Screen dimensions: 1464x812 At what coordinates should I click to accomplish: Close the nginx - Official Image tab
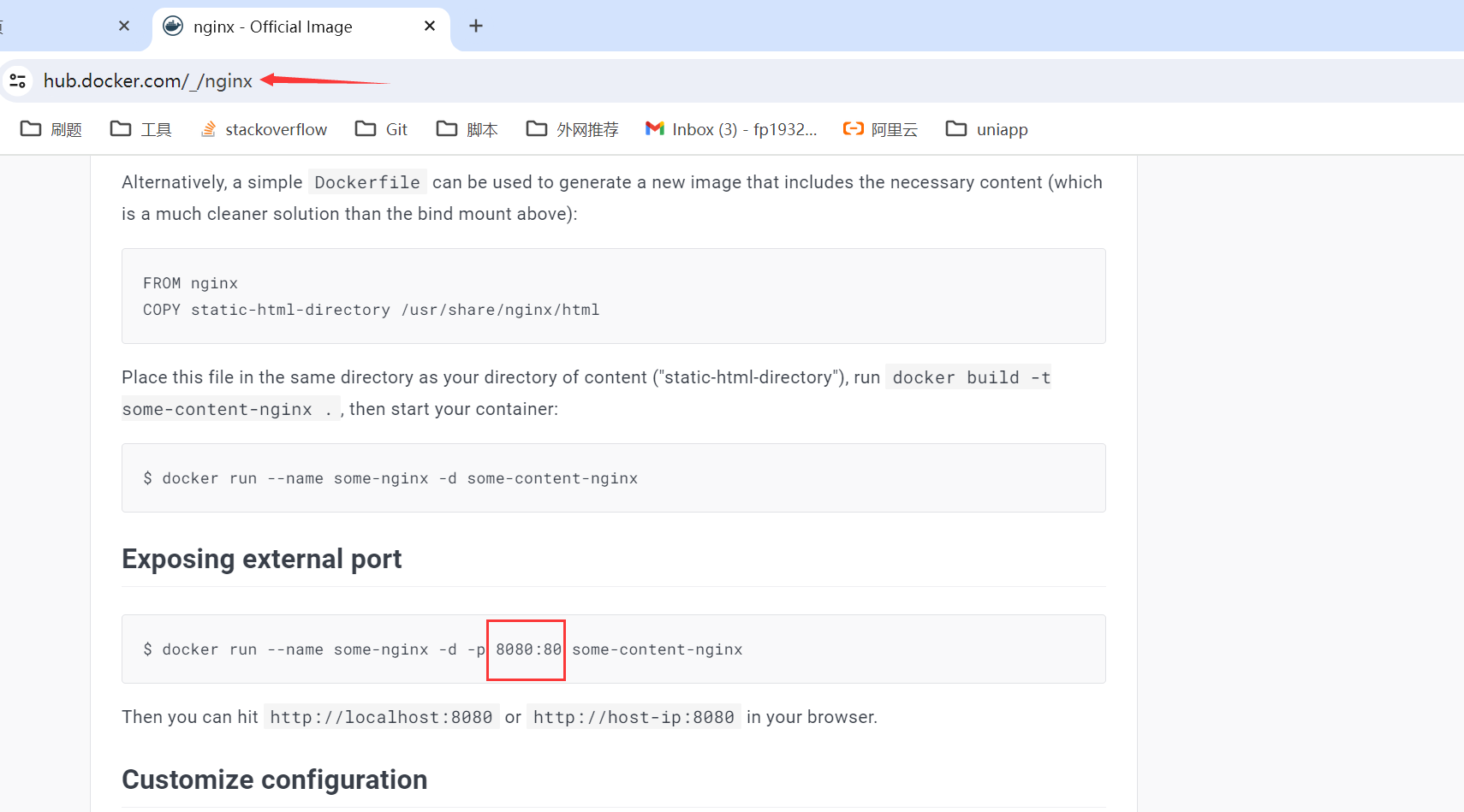430,26
